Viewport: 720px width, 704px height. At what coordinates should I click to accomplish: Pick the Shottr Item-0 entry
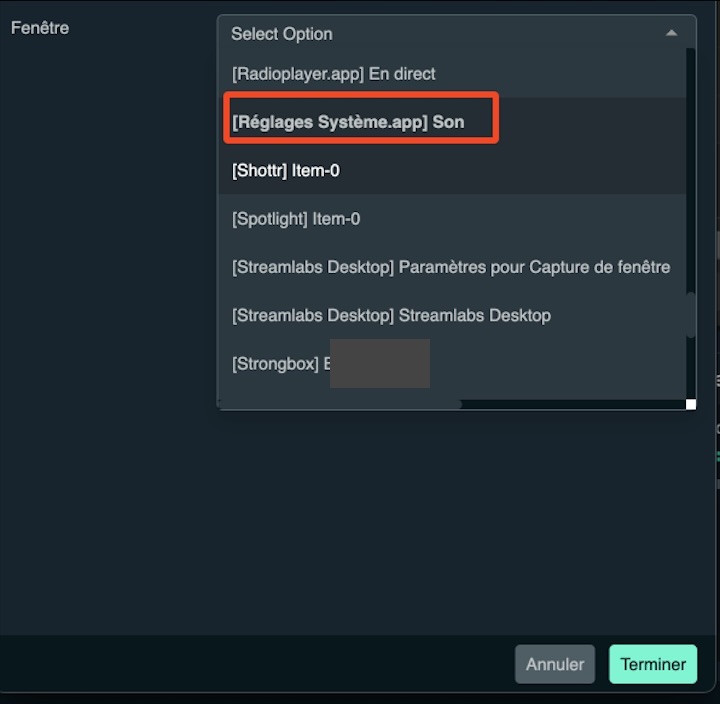click(x=286, y=171)
